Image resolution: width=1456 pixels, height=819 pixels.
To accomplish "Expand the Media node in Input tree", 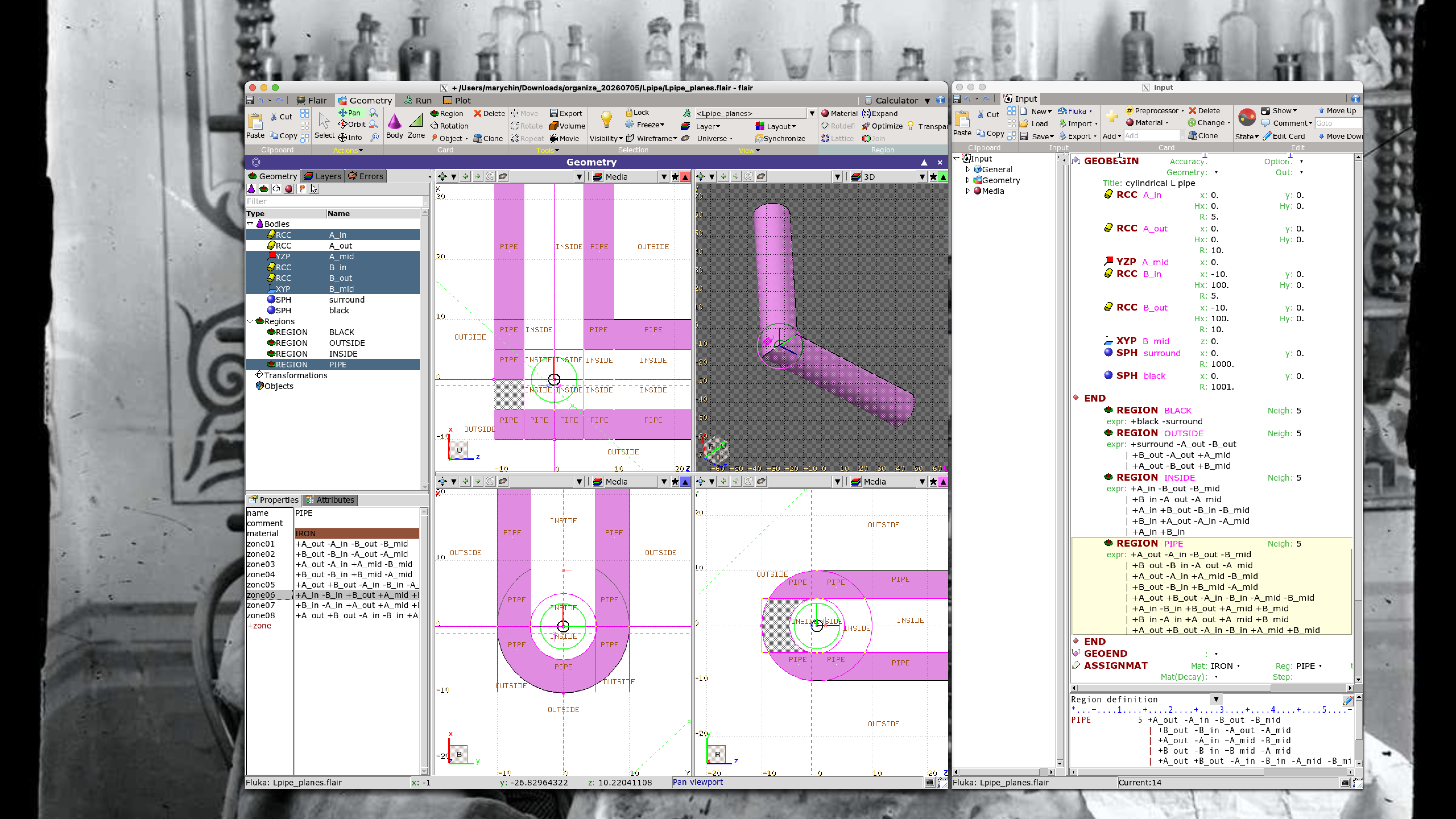I will click(968, 191).
